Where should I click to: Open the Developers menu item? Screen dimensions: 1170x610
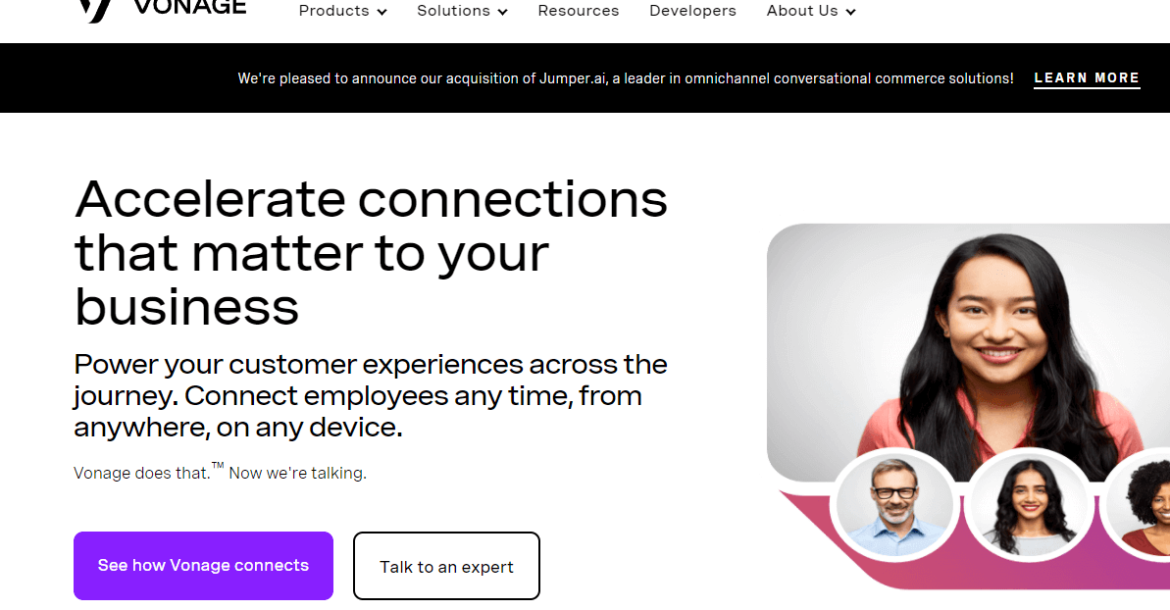coord(692,11)
